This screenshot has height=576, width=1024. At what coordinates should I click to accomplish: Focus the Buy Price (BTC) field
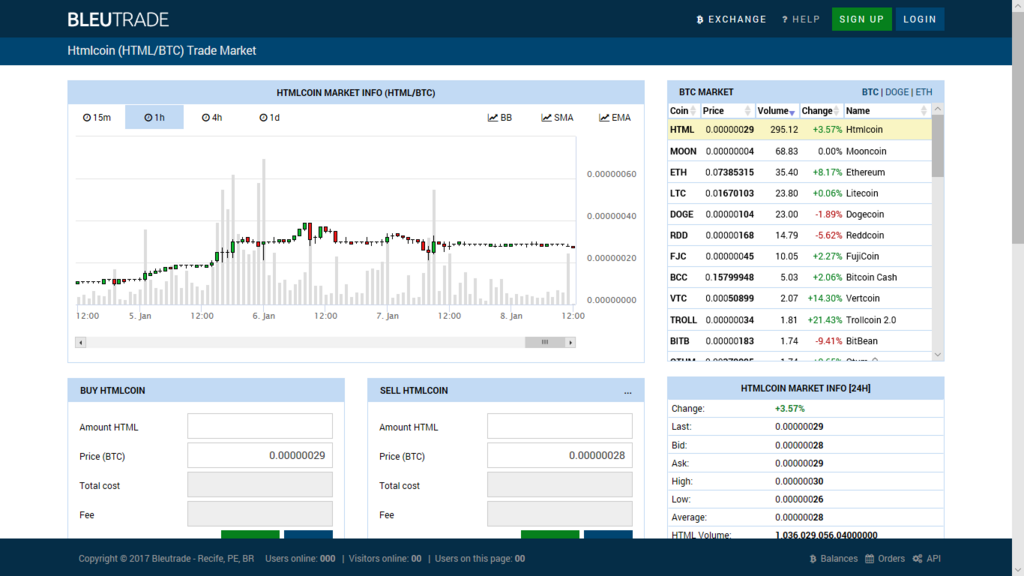tap(260, 455)
